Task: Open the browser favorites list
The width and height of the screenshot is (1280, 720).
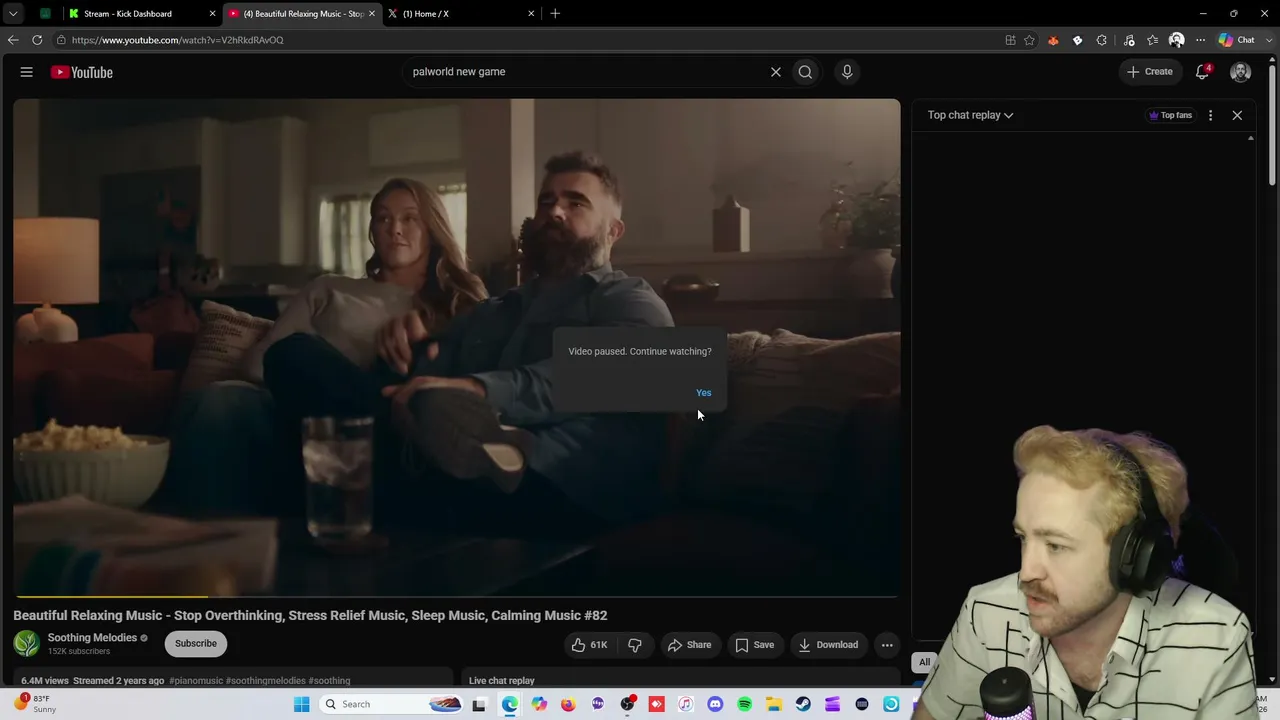Action: point(1153,40)
